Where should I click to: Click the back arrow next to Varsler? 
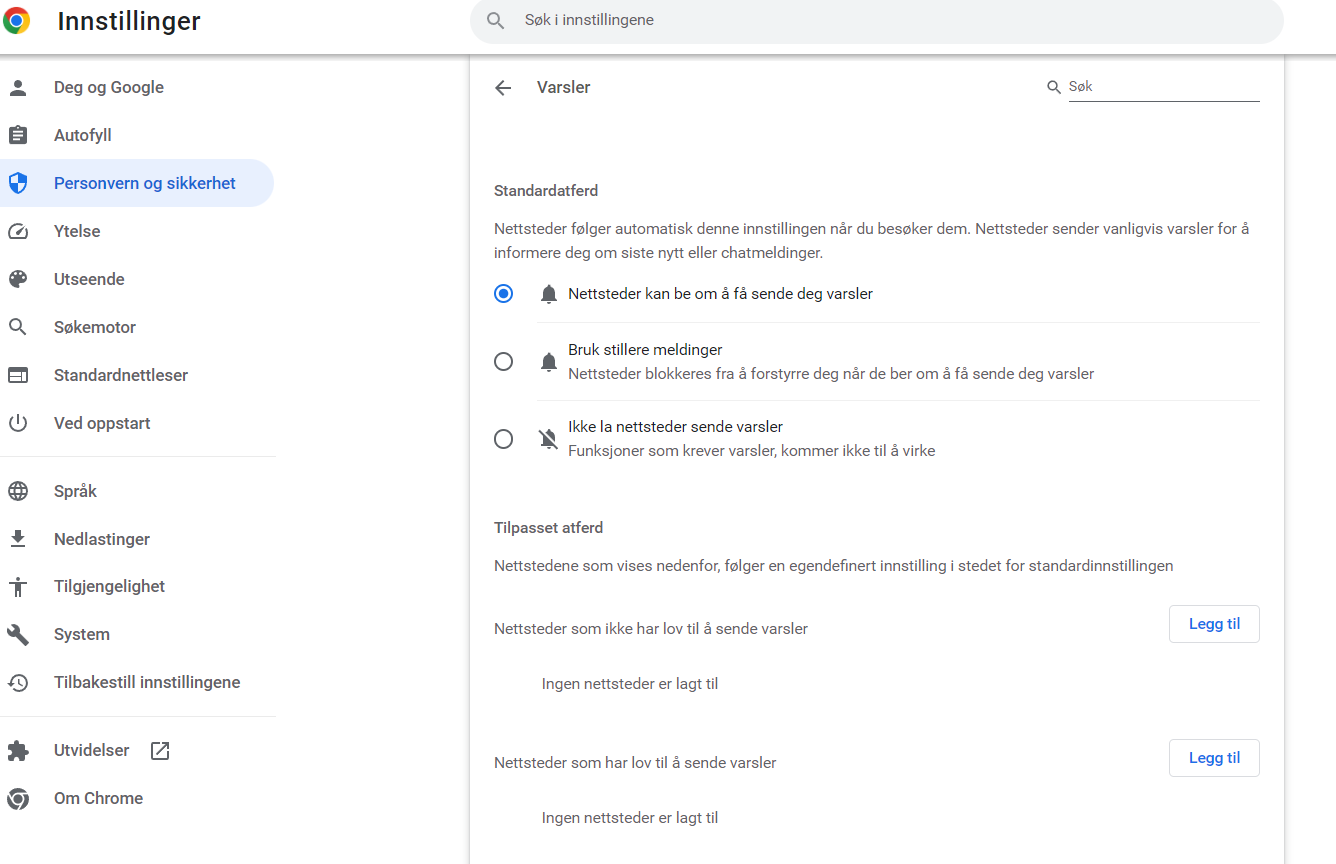(503, 88)
